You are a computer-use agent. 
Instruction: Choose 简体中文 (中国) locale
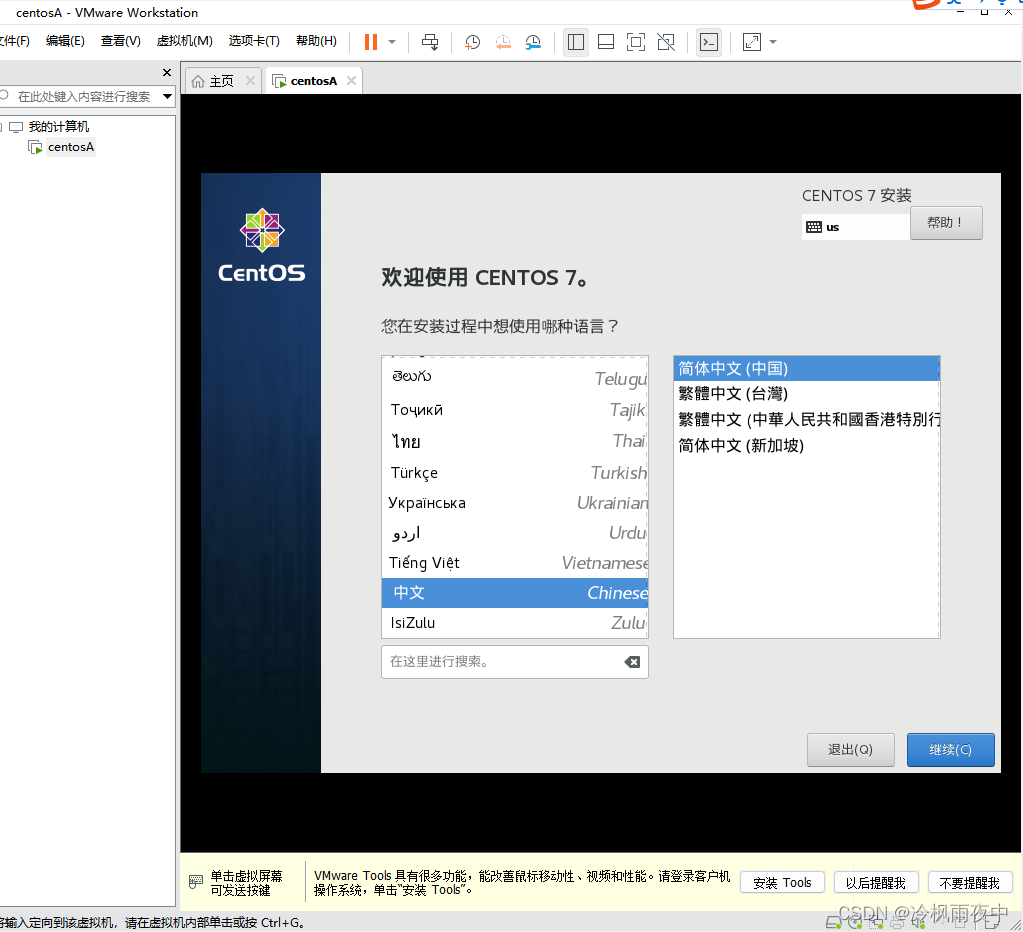(x=806, y=368)
